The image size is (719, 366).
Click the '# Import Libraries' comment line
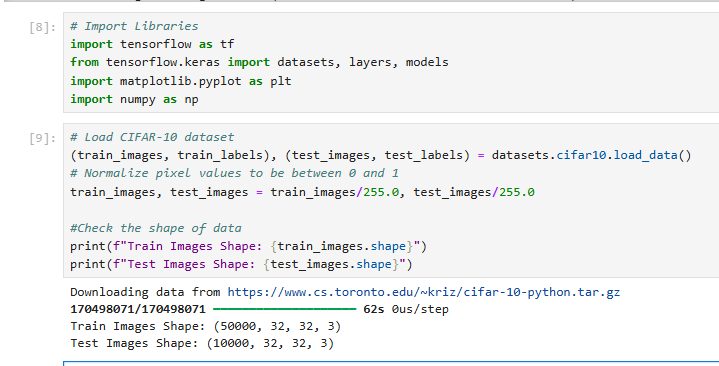(x=134, y=26)
